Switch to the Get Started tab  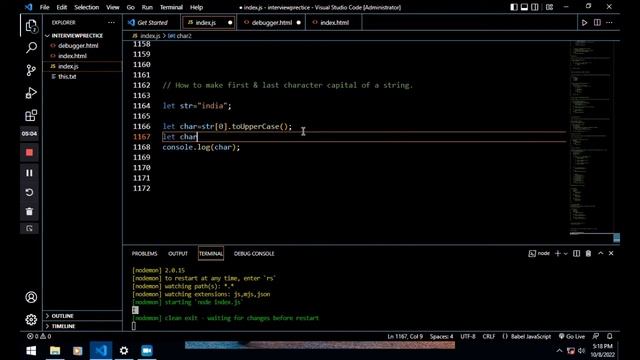coord(152,22)
